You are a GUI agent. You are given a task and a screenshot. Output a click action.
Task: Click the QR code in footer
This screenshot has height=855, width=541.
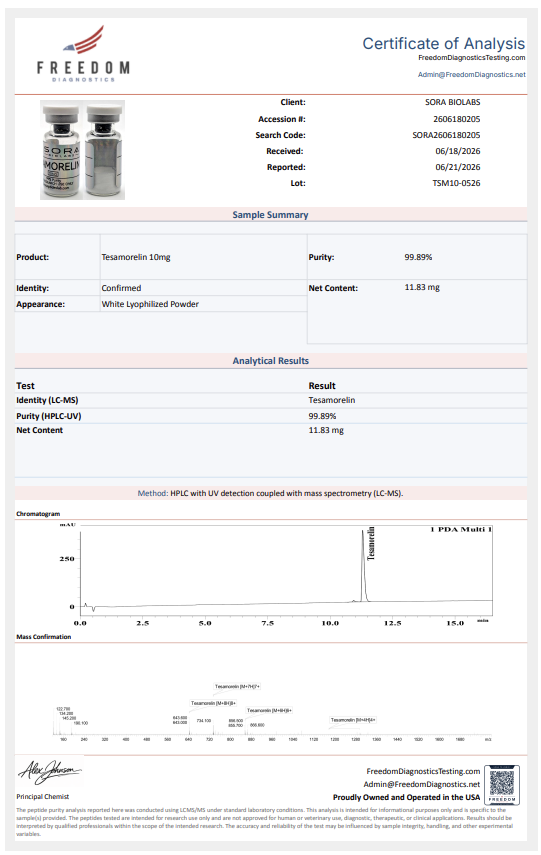(502, 785)
